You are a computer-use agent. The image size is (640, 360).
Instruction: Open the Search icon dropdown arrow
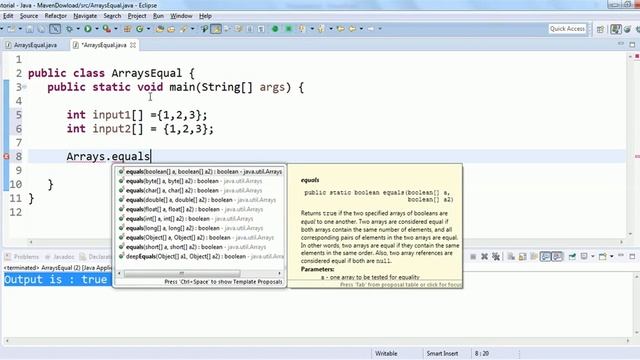(x=193, y=29)
